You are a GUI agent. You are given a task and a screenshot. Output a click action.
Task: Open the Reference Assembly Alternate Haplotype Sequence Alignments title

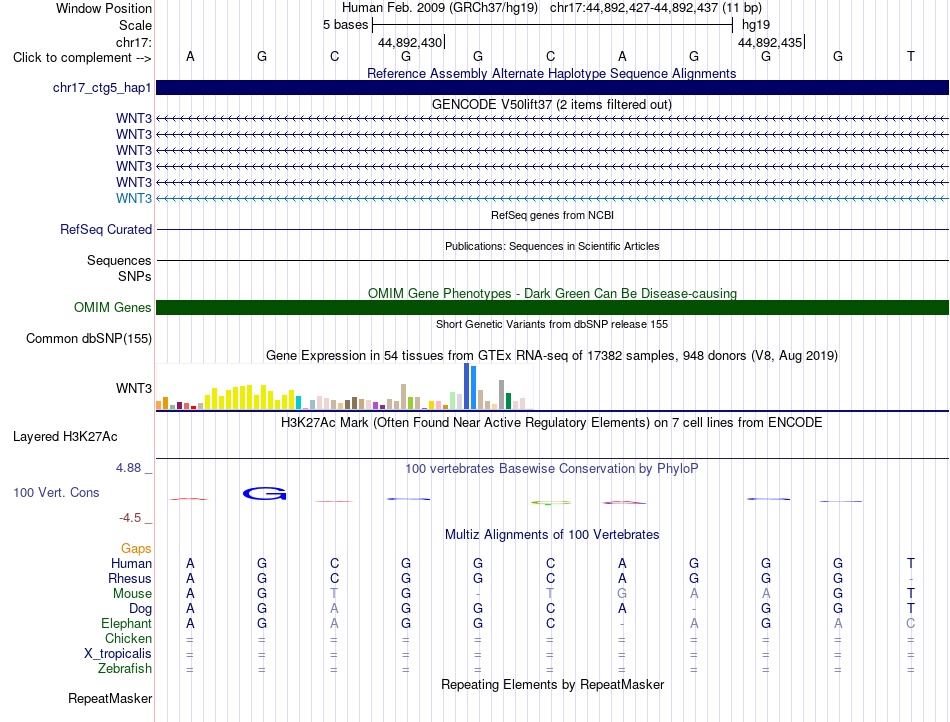(x=551, y=73)
